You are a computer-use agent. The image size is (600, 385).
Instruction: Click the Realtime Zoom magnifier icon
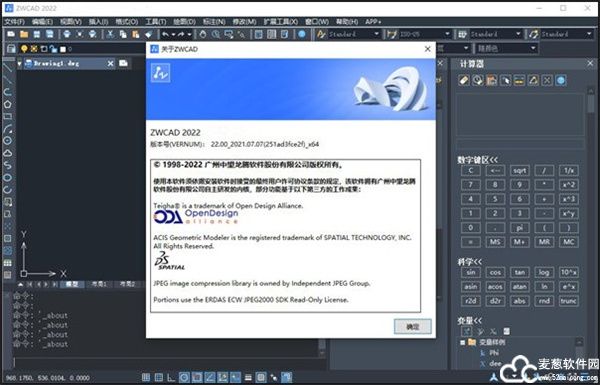216,34
